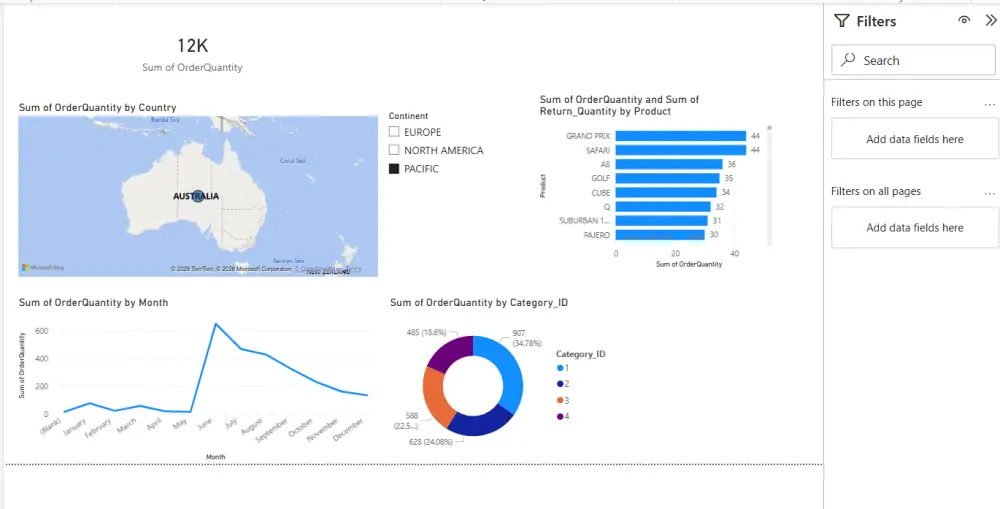
Task: Click the '628 (24.08%)' data label
Action: coord(430,441)
